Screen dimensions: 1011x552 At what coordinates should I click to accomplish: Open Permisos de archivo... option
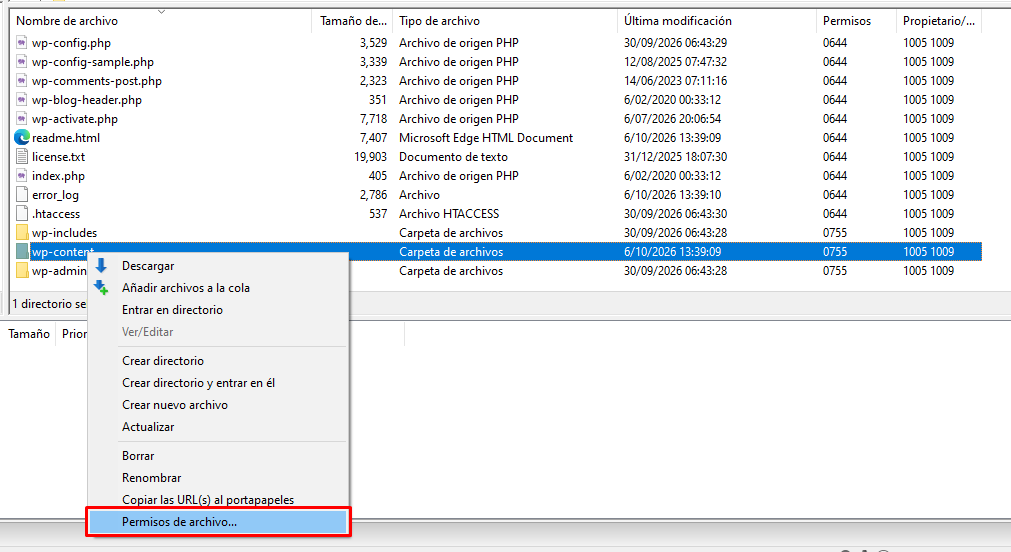coord(219,522)
